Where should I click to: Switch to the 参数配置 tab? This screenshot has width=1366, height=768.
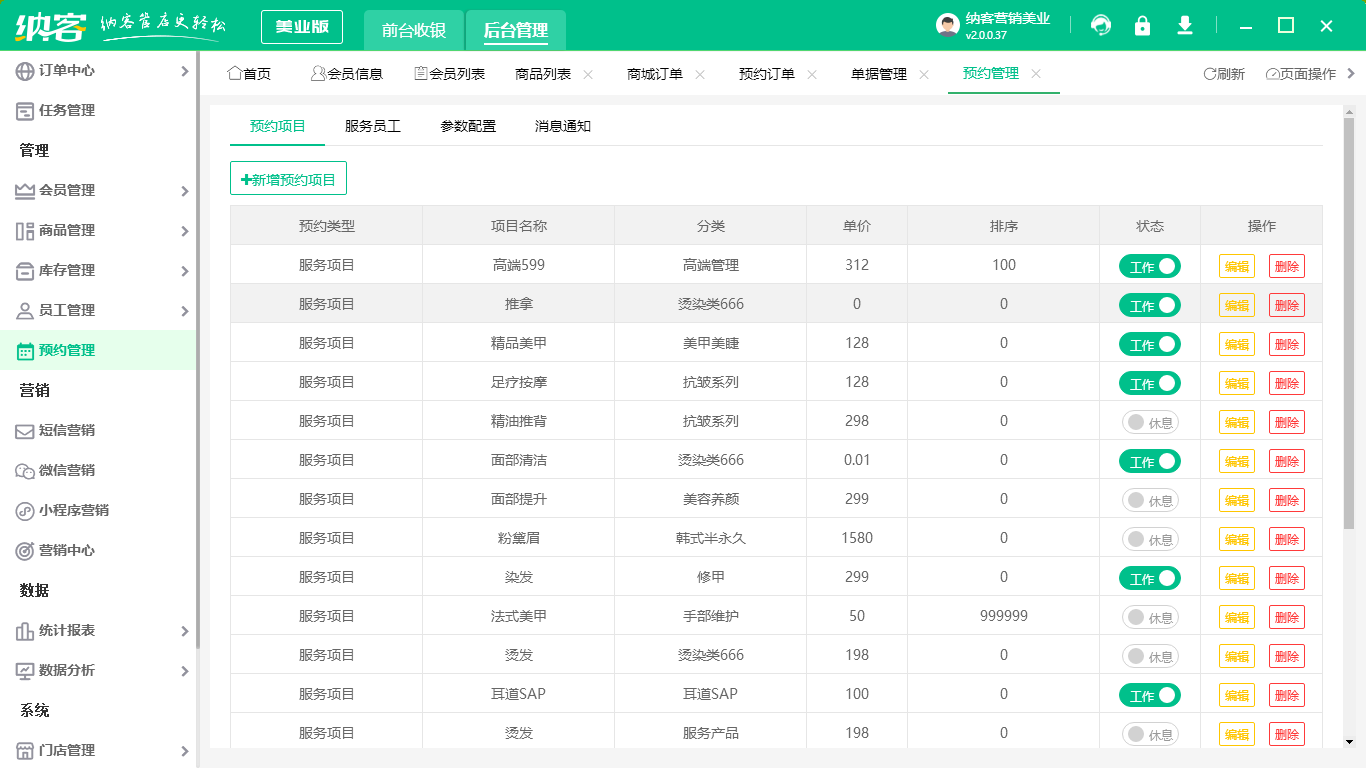coord(468,126)
